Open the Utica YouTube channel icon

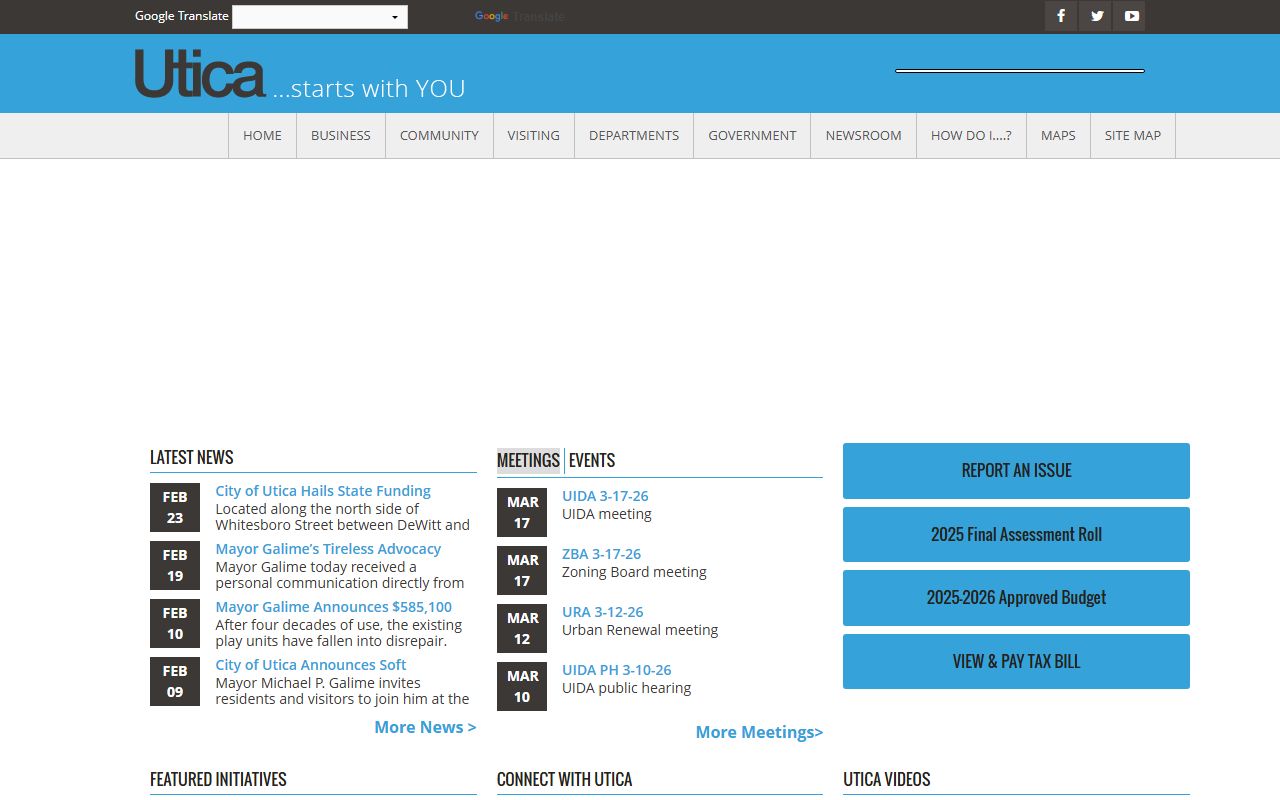tap(1130, 16)
